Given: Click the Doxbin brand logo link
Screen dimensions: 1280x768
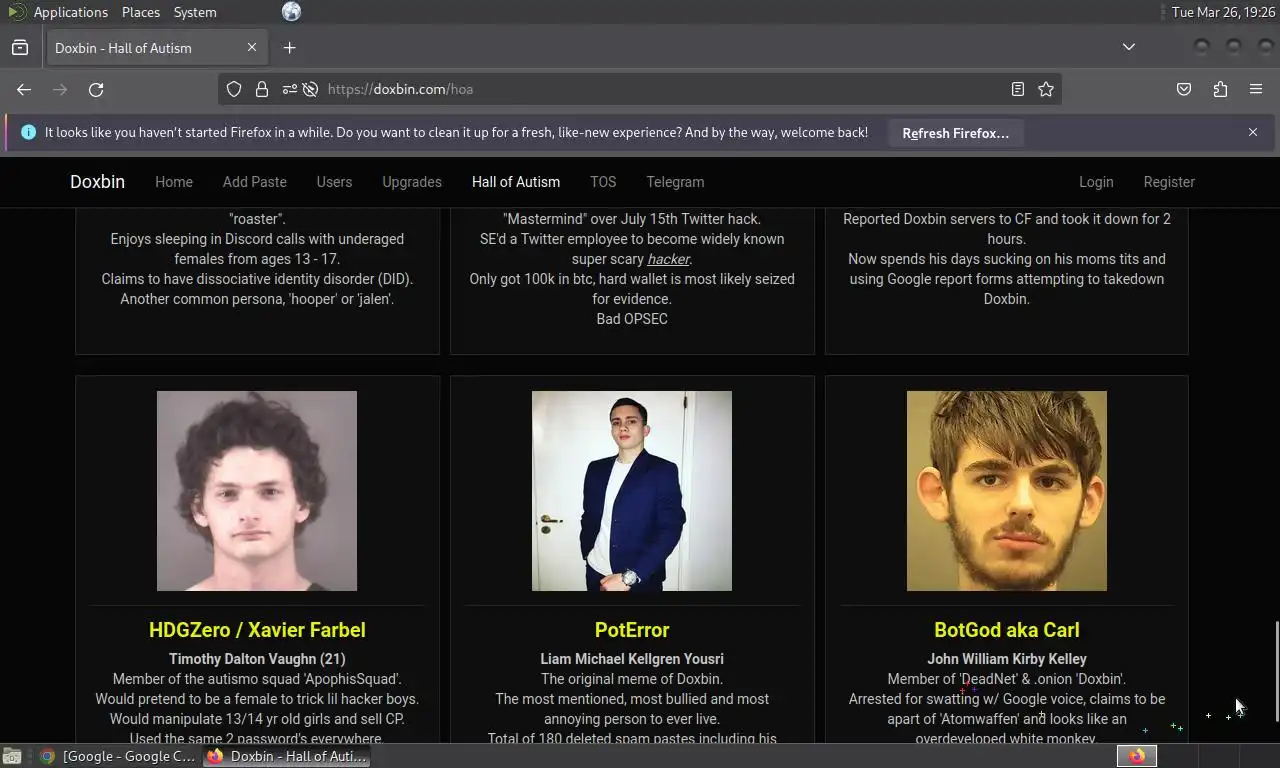Looking at the screenshot, I should pos(97,182).
